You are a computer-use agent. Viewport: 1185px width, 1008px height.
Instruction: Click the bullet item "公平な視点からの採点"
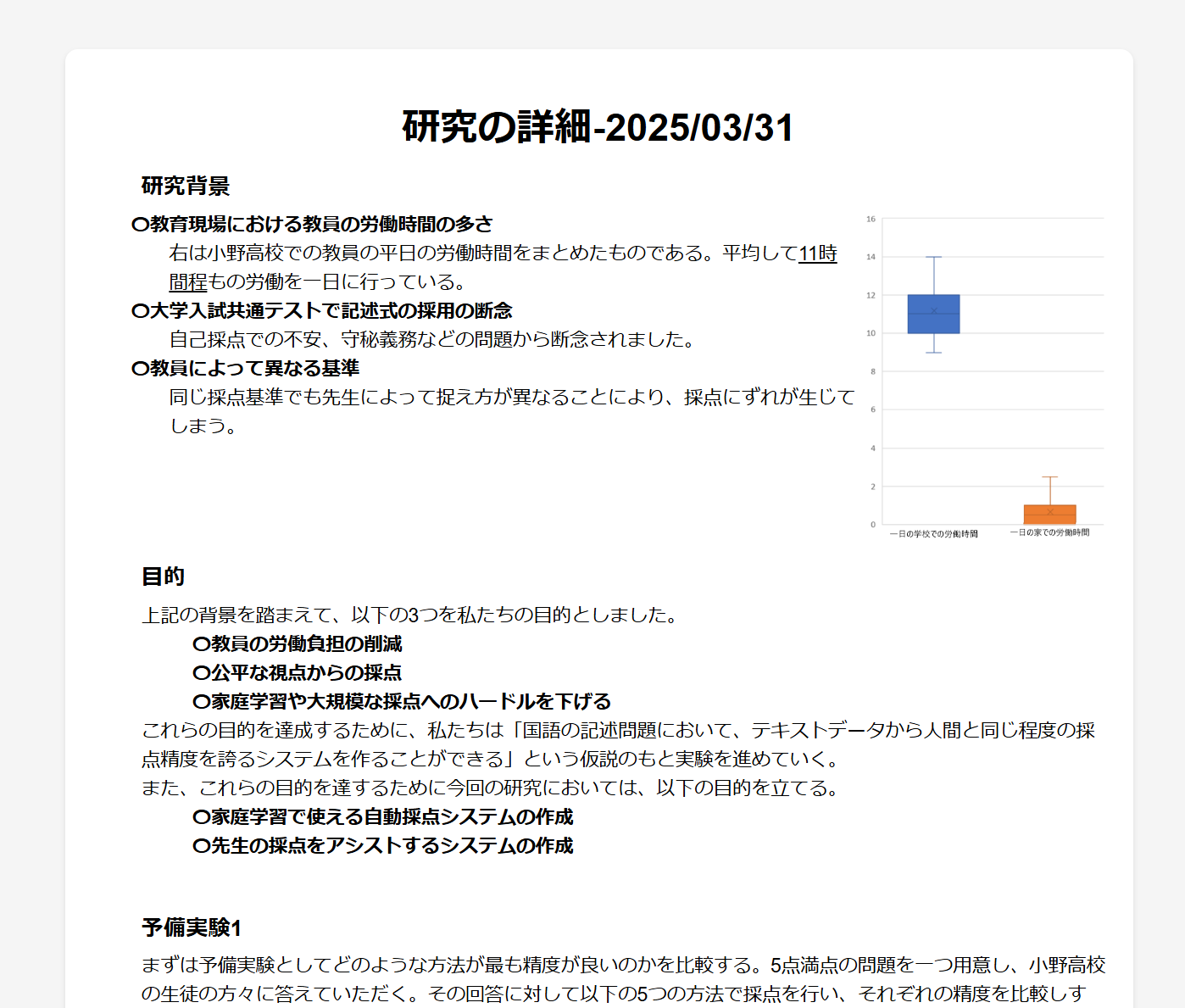[298, 673]
